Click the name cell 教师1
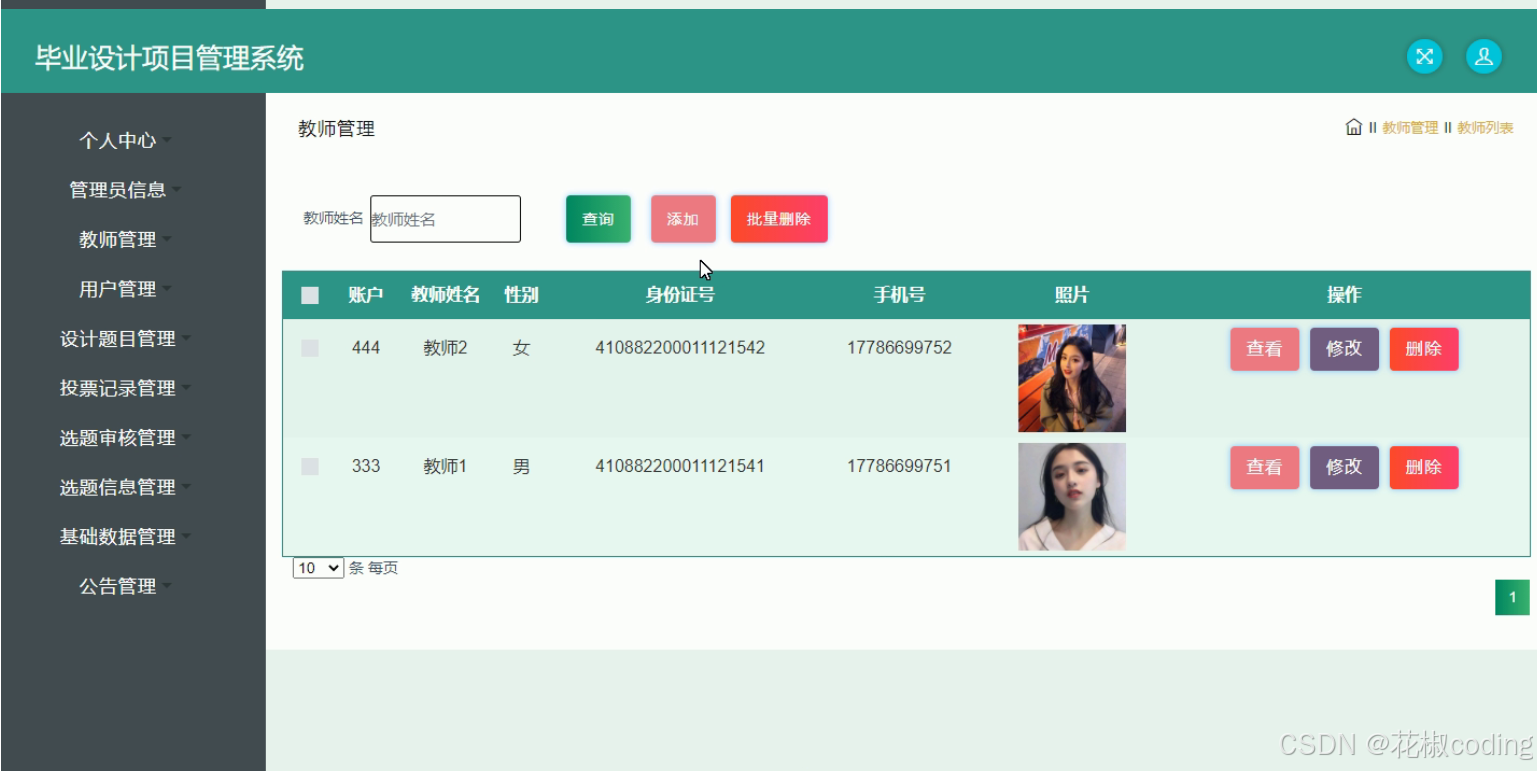Image resolution: width=1537 pixels, height=771 pixels. pos(445,466)
